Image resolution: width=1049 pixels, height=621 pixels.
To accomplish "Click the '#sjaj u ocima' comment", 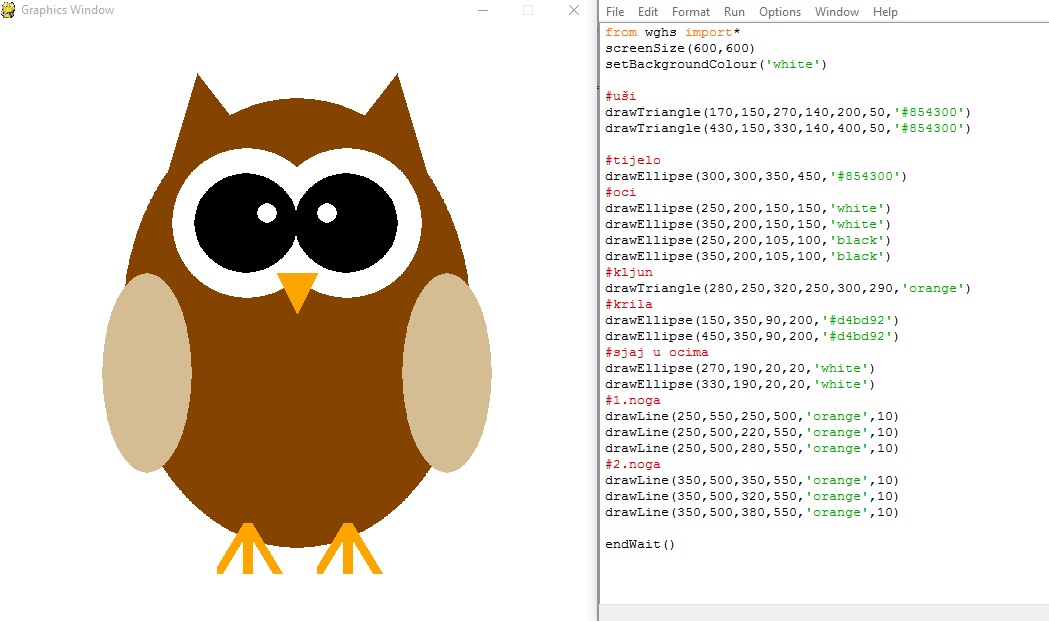I will coord(656,353).
